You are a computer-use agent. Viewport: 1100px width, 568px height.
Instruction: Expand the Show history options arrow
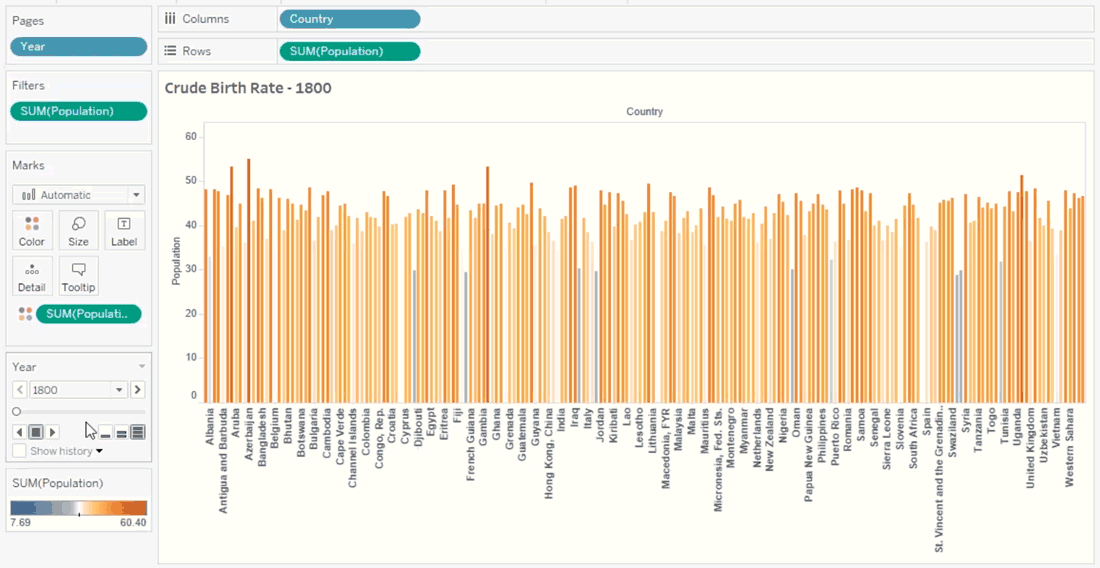pos(99,452)
